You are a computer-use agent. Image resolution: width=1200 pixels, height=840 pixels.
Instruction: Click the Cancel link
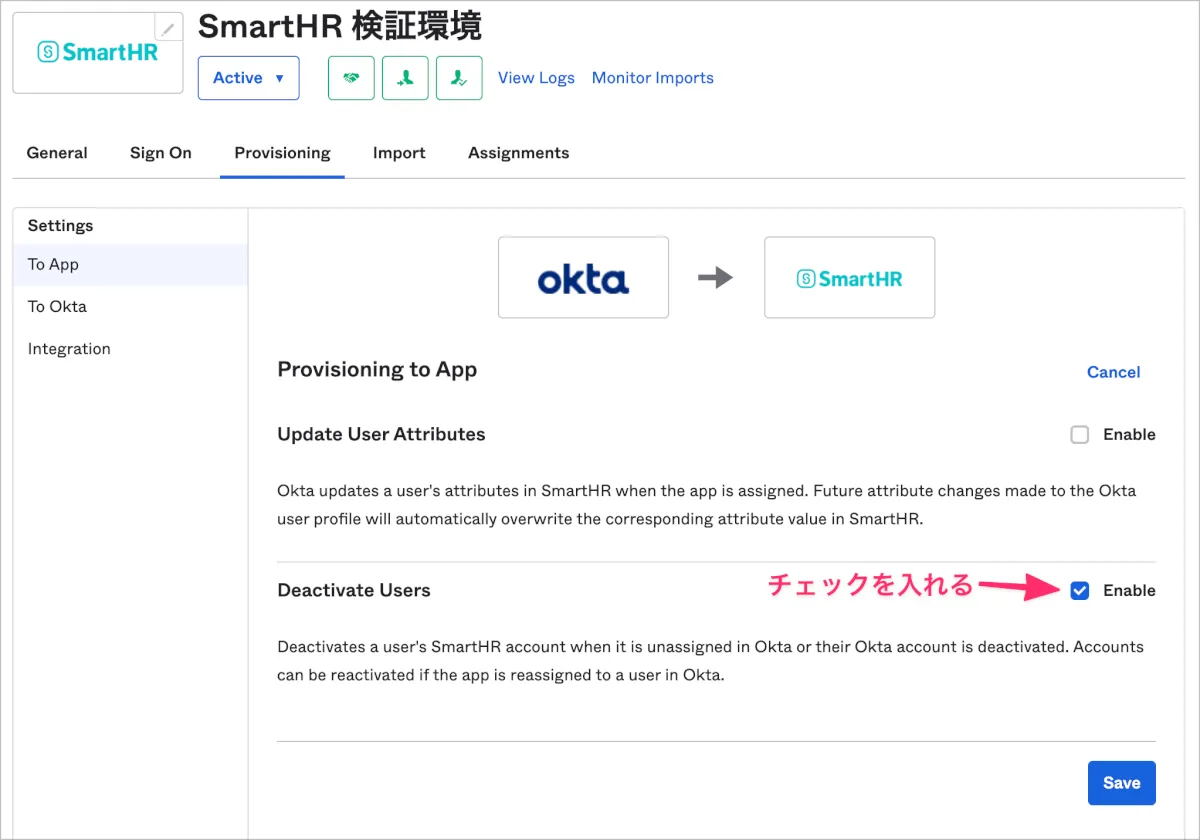coord(1113,372)
